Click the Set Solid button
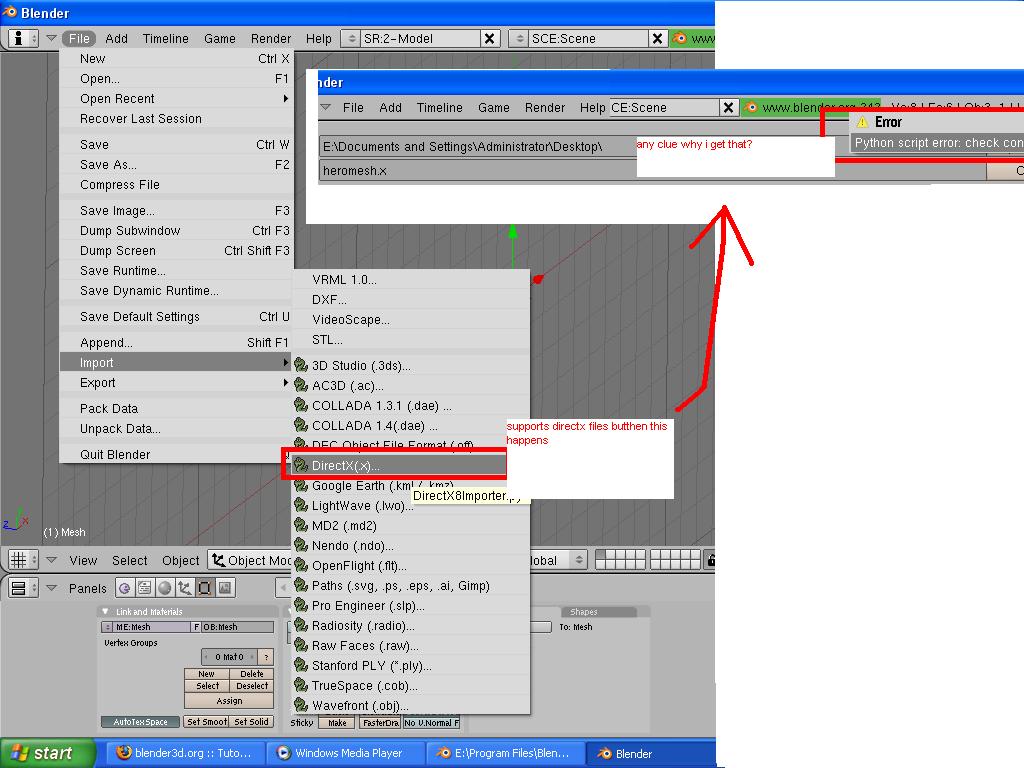 252,721
